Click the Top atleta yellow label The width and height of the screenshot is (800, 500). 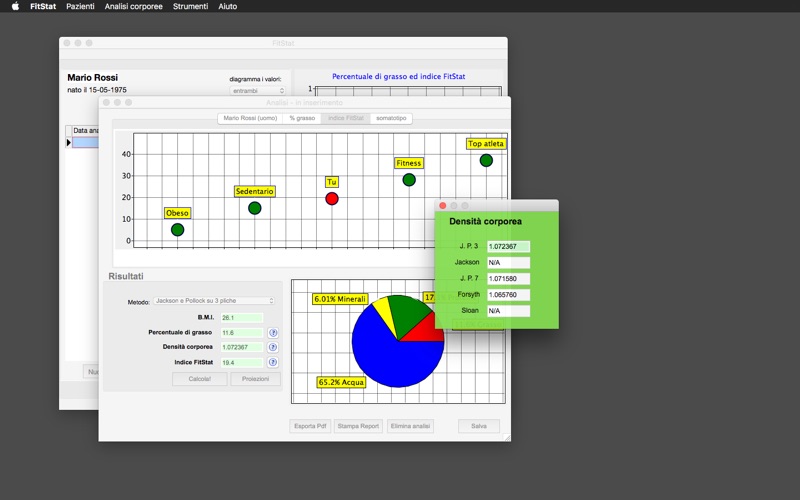486,144
